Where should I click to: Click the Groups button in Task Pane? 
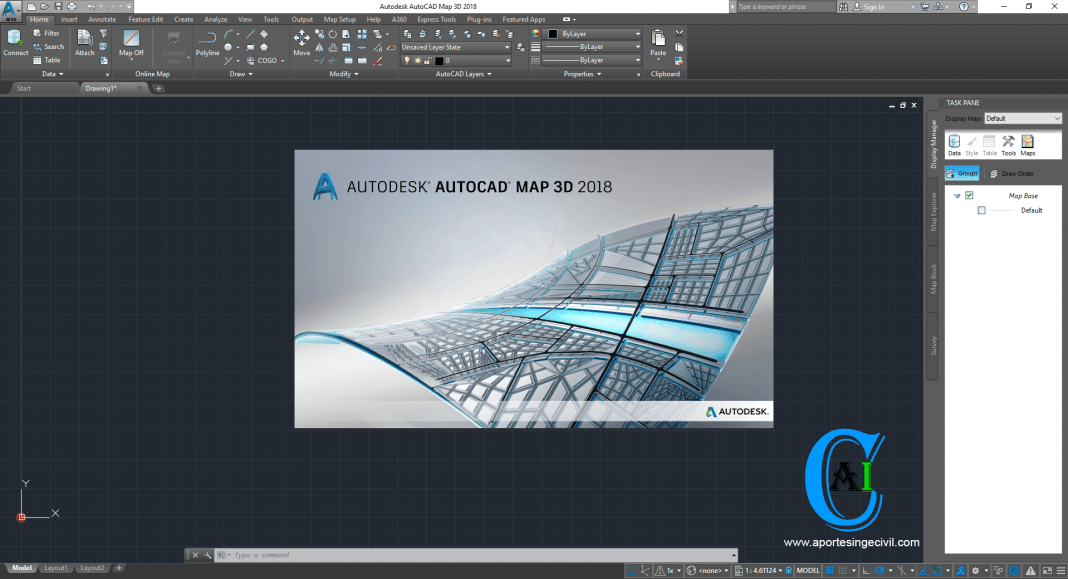click(962, 174)
